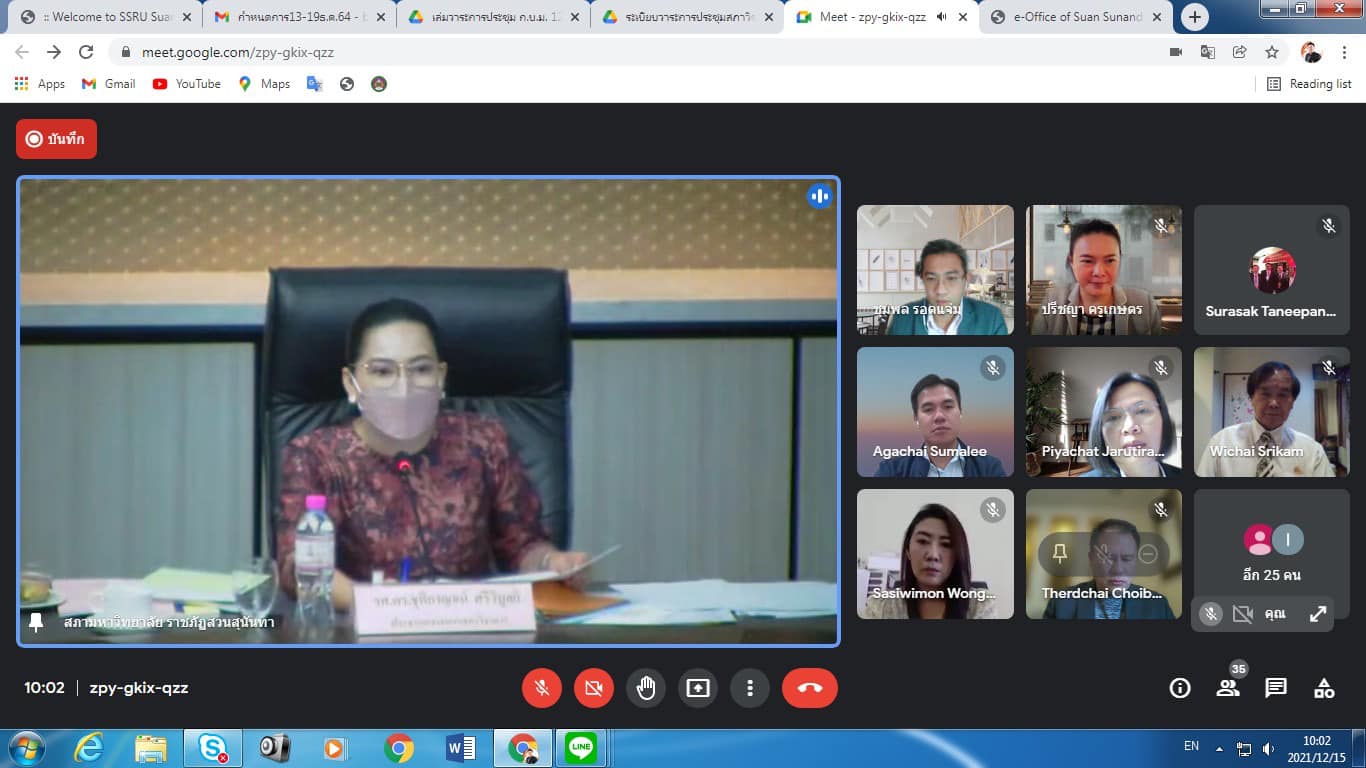Open the three-dot more options menu

click(x=750, y=688)
